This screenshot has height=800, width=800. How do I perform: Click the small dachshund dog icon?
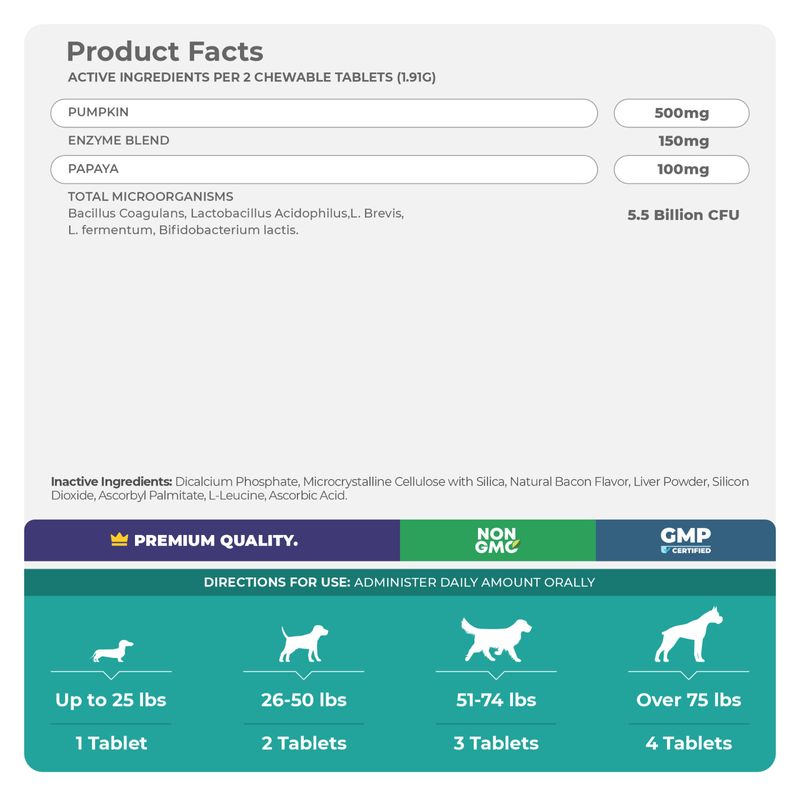click(112, 652)
